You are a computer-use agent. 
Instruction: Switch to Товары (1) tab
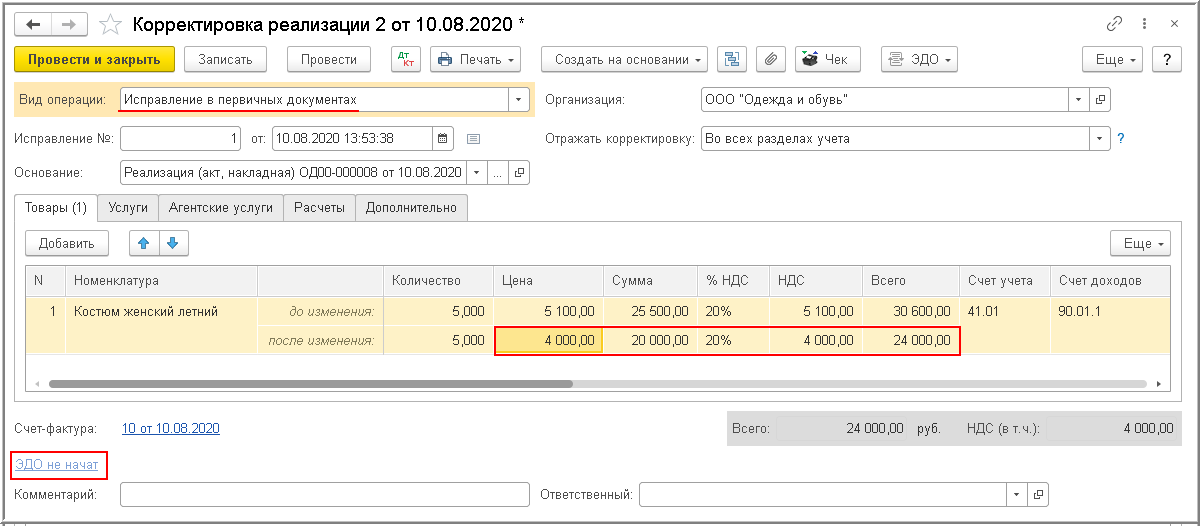pyautogui.click(x=56, y=207)
